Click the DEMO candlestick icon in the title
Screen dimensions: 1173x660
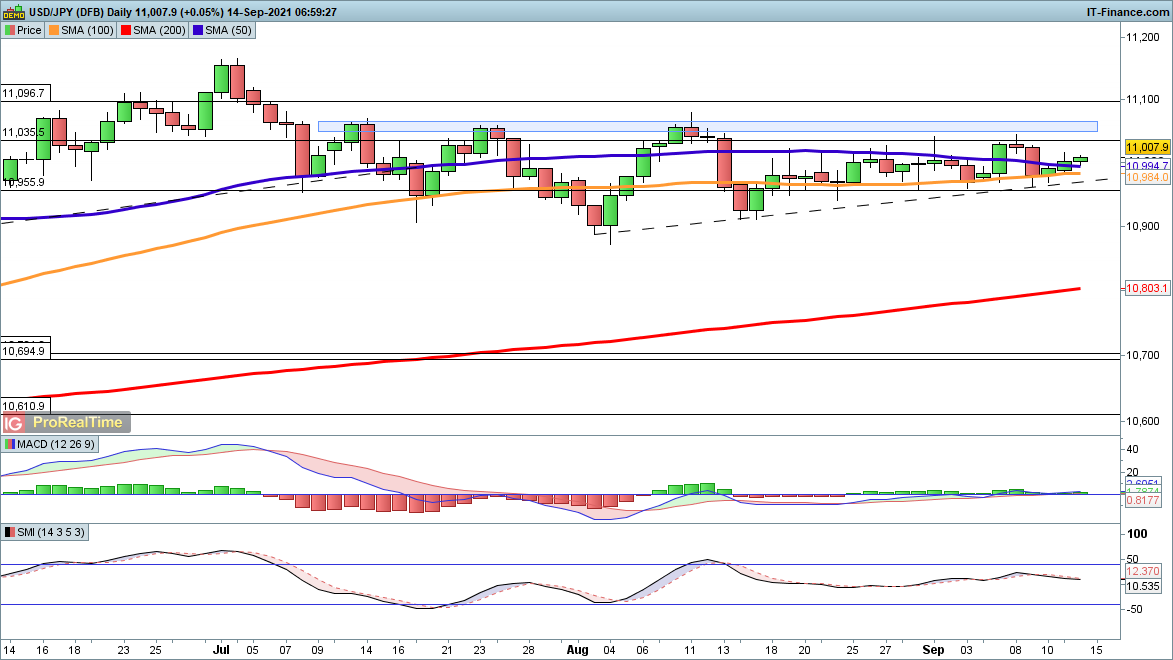point(9,11)
